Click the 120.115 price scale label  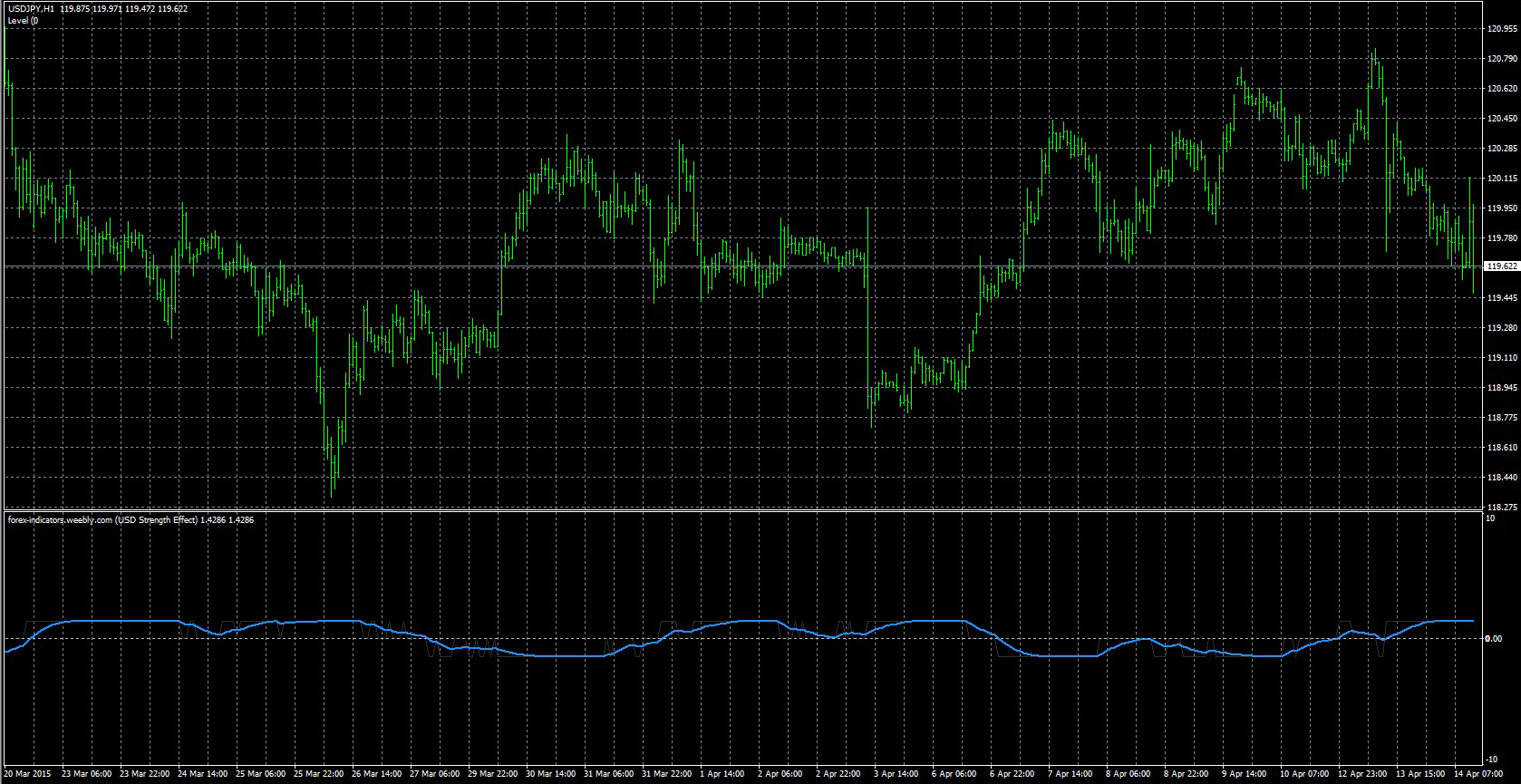coord(1502,179)
